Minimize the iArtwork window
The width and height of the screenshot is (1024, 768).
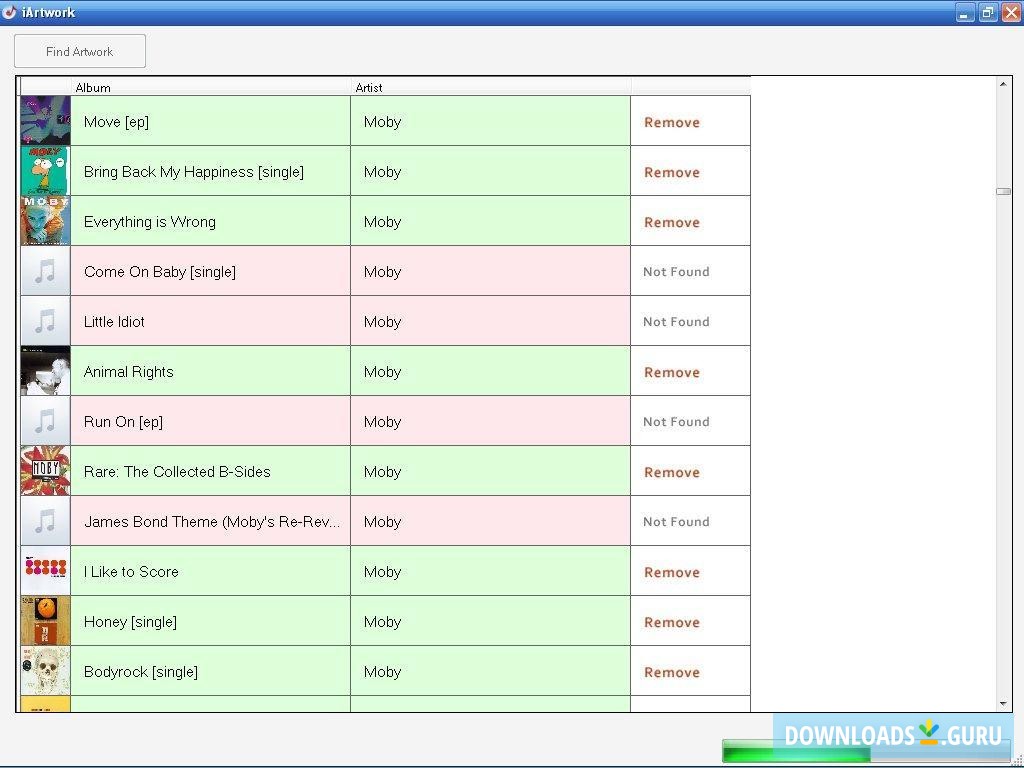(x=964, y=12)
